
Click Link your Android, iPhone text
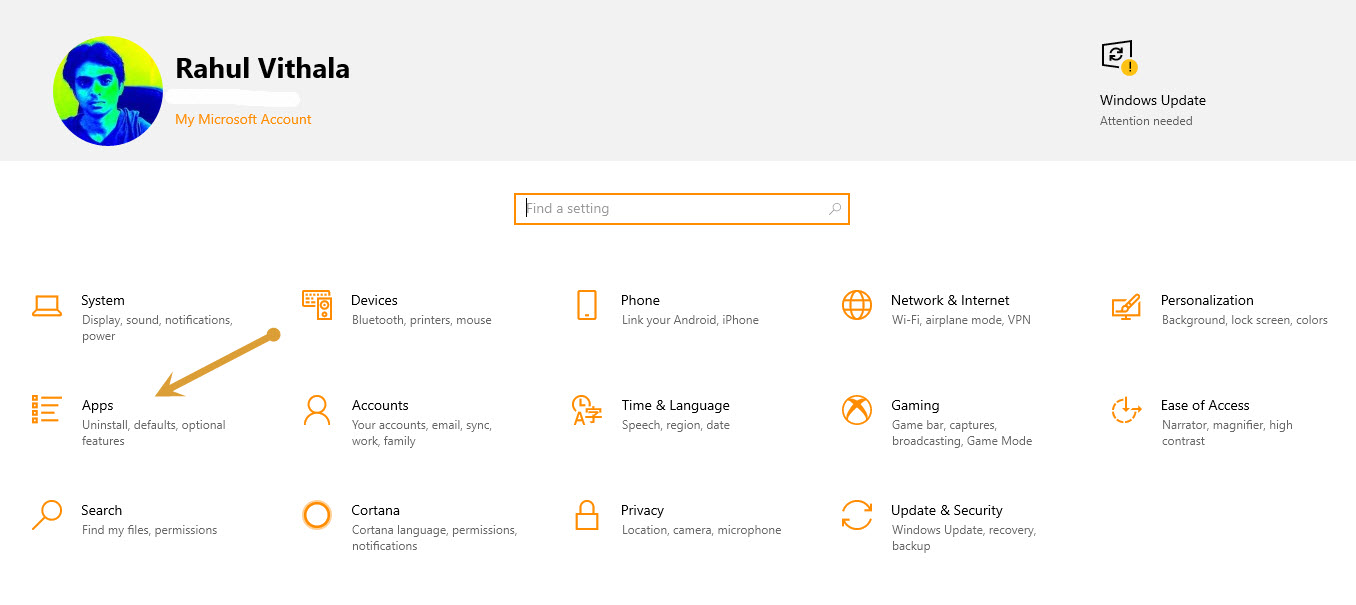click(690, 320)
